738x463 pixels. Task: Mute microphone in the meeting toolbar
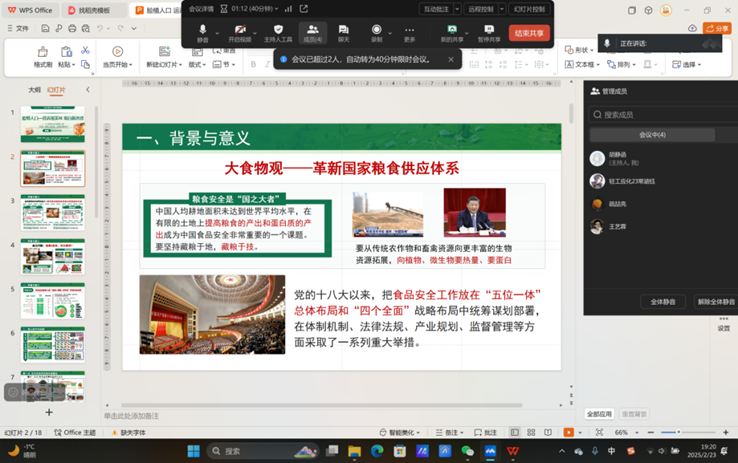203,33
